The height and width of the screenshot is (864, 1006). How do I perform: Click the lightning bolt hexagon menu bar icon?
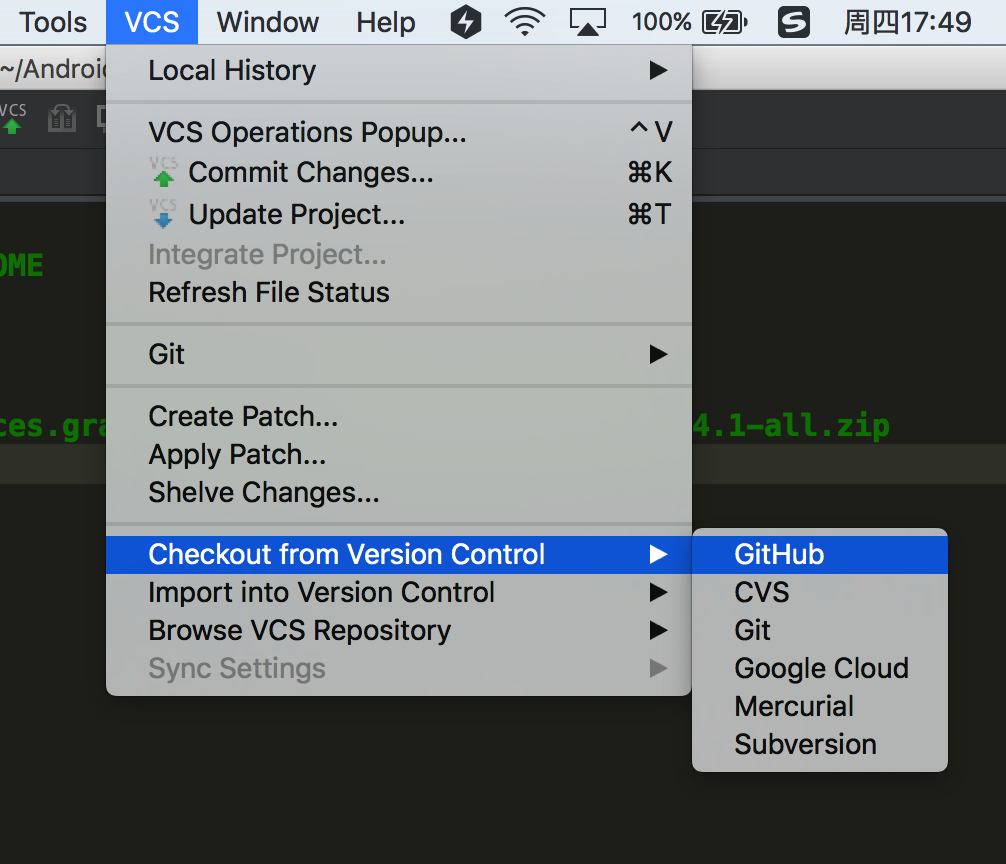click(466, 22)
